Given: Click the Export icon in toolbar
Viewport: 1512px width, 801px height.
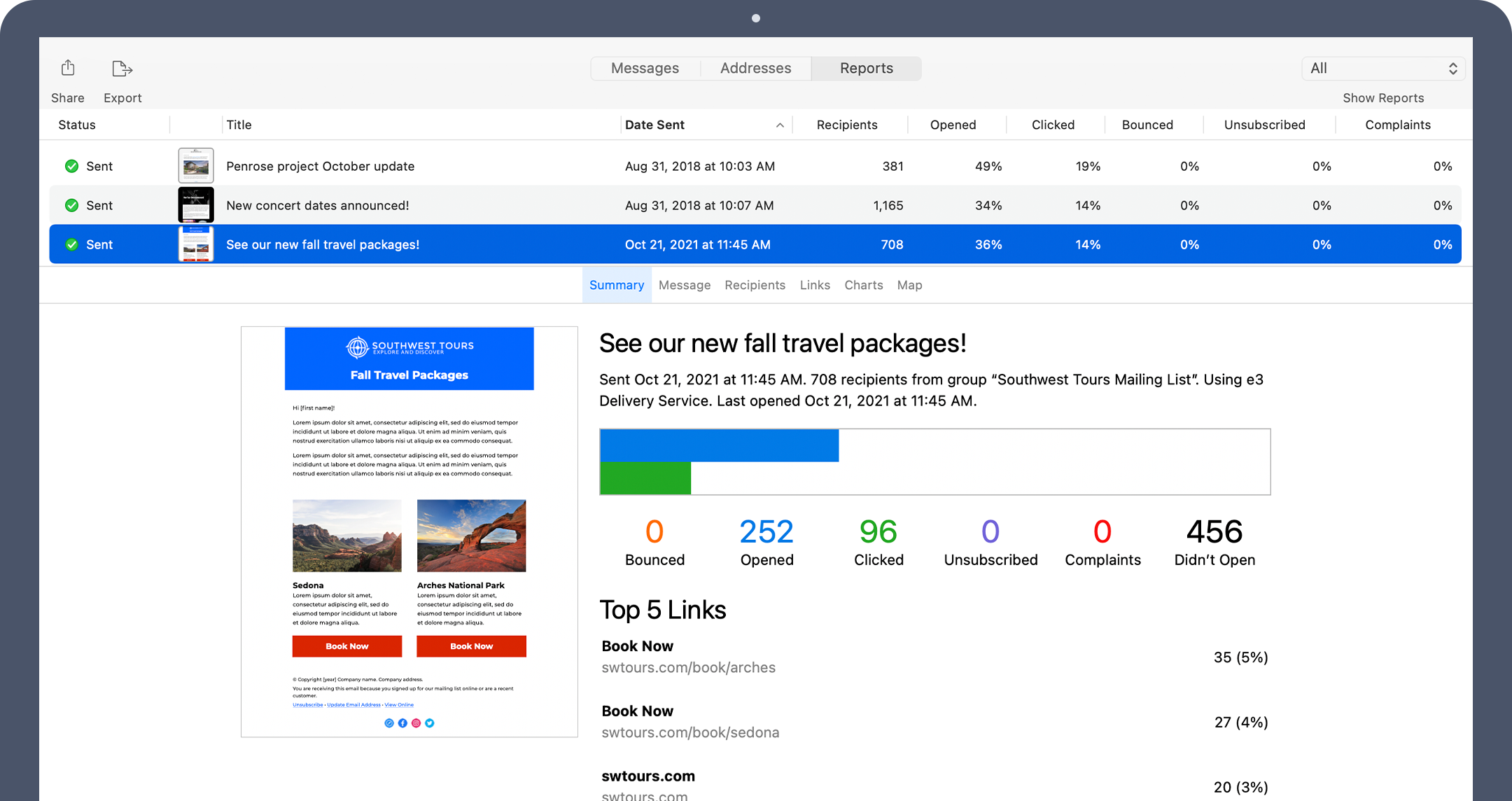Looking at the screenshot, I should click(121, 67).
